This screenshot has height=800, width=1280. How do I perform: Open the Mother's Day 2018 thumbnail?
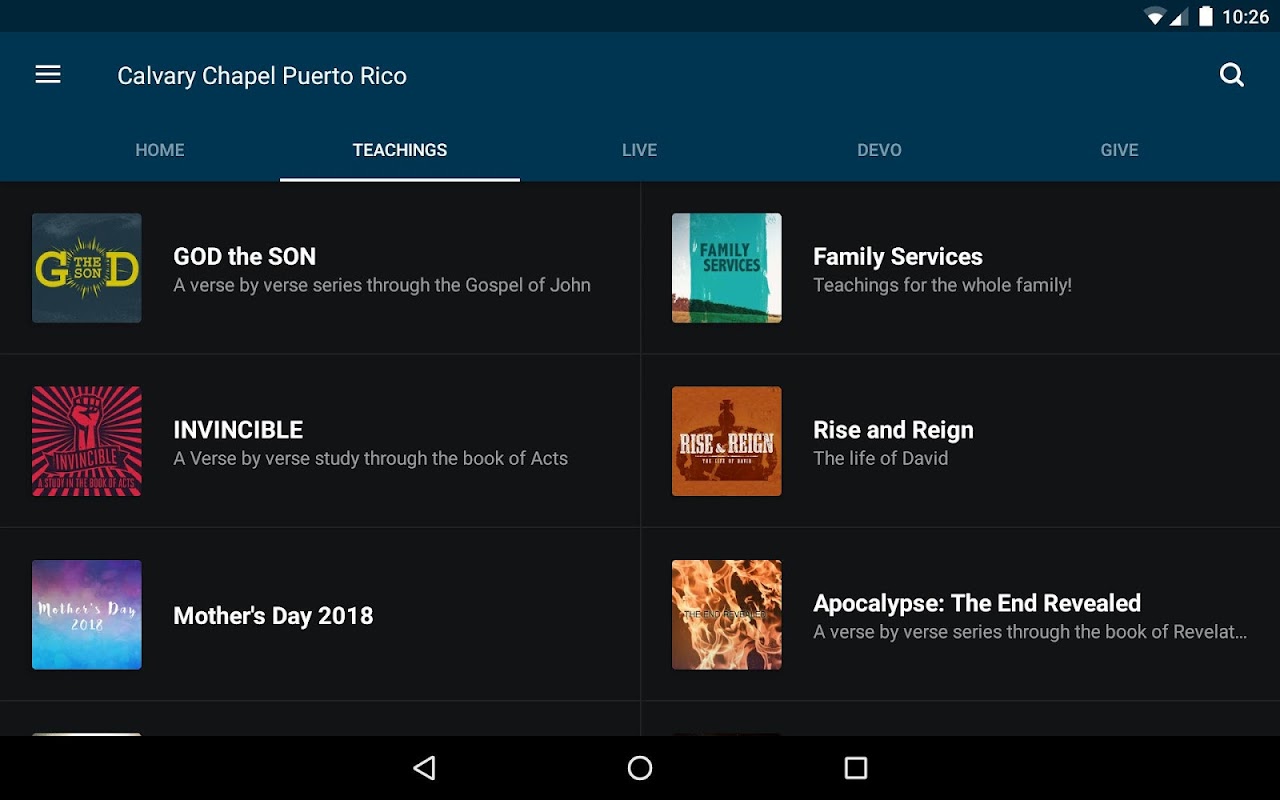(x=87, y=615)
